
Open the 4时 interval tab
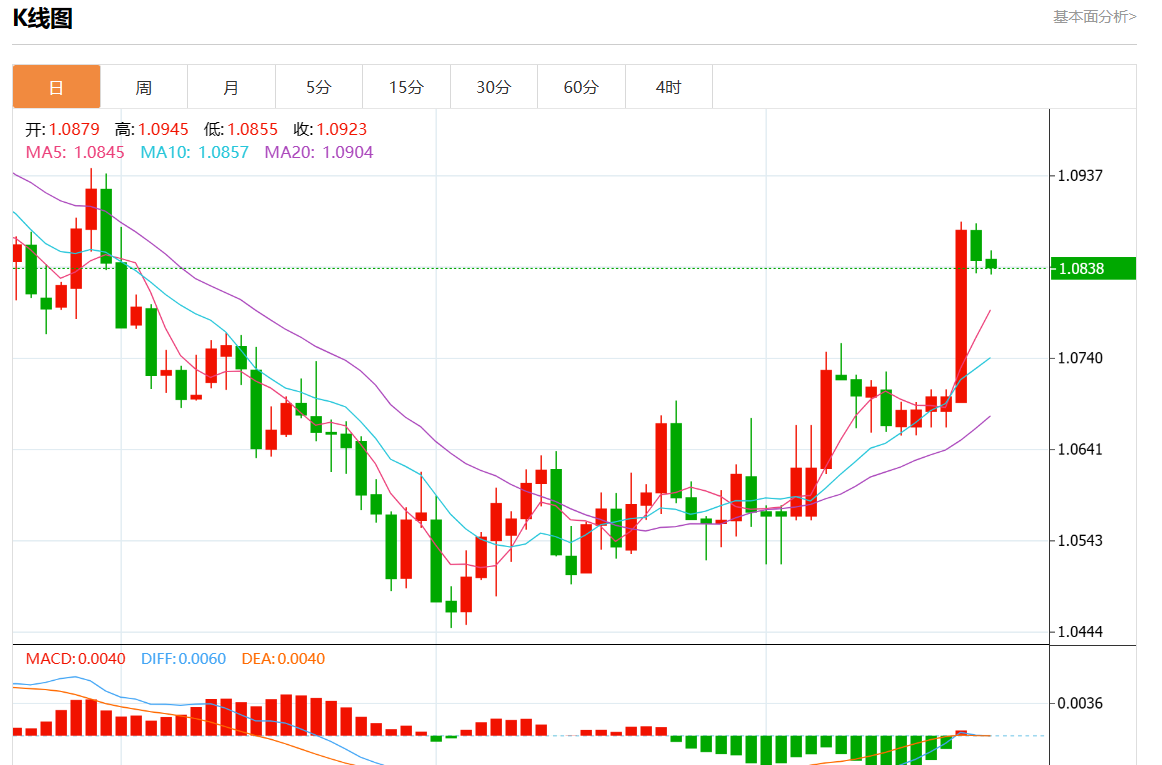[668, 87]
